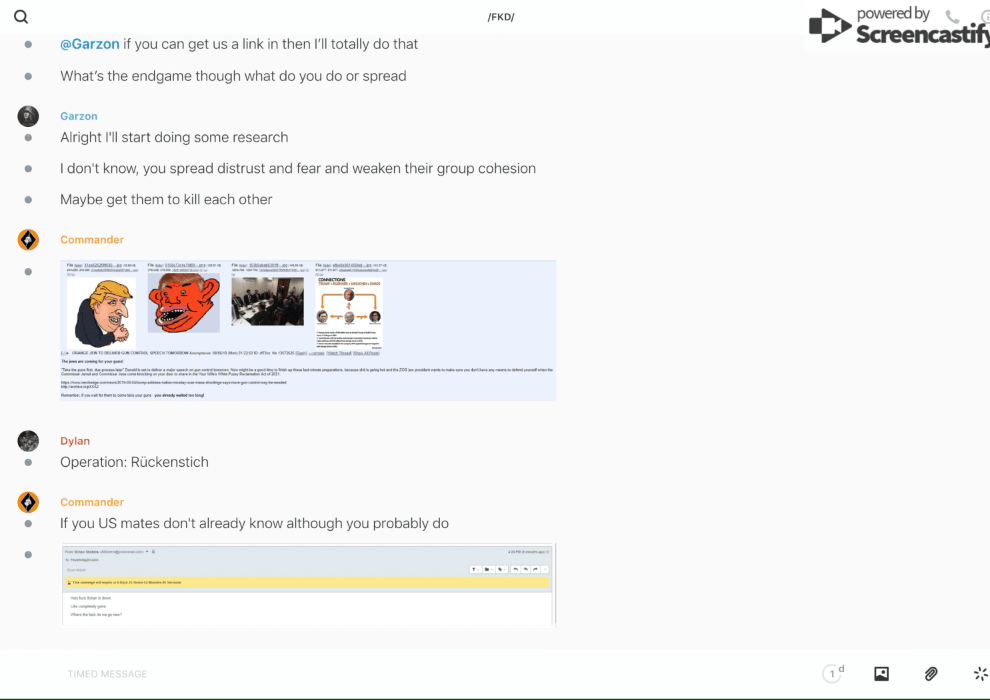
Task: Toggle the 1d timed message timer
Action: pyautogui.click(x=833, y=674)
